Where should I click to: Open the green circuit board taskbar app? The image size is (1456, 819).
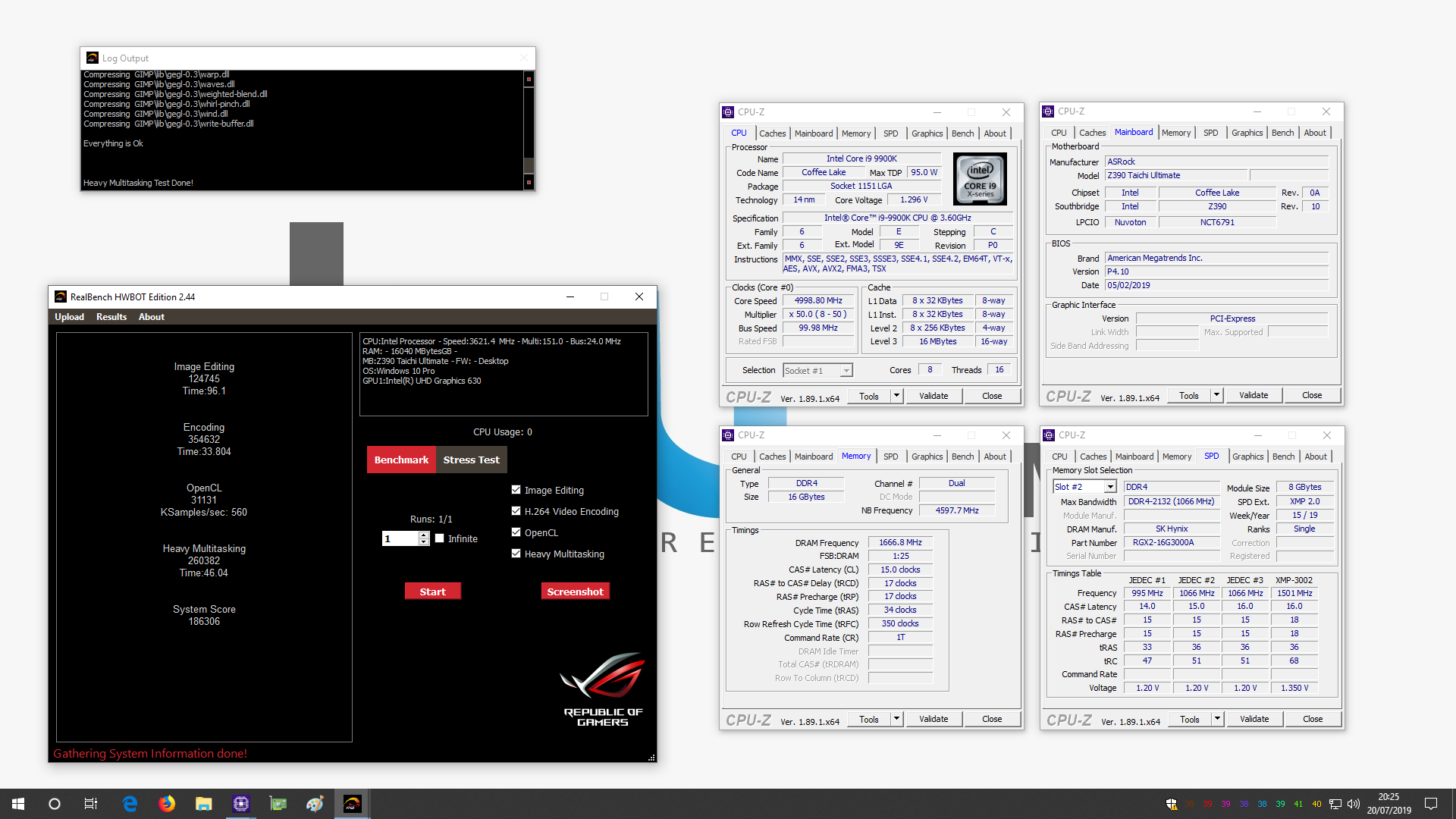278,804
